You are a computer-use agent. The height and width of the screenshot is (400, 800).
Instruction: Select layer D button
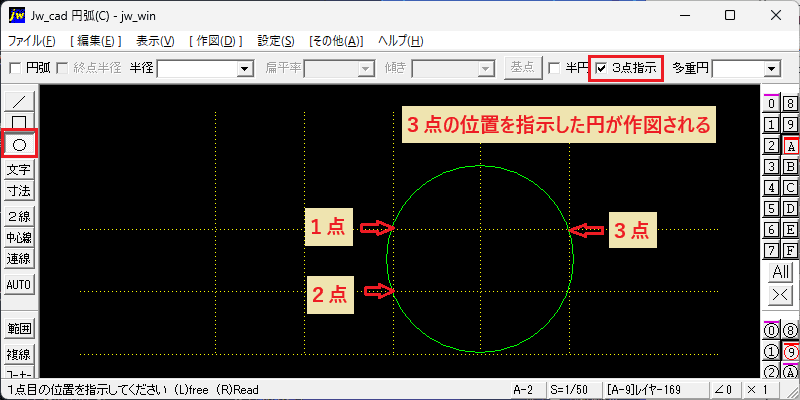click(790, 208)
